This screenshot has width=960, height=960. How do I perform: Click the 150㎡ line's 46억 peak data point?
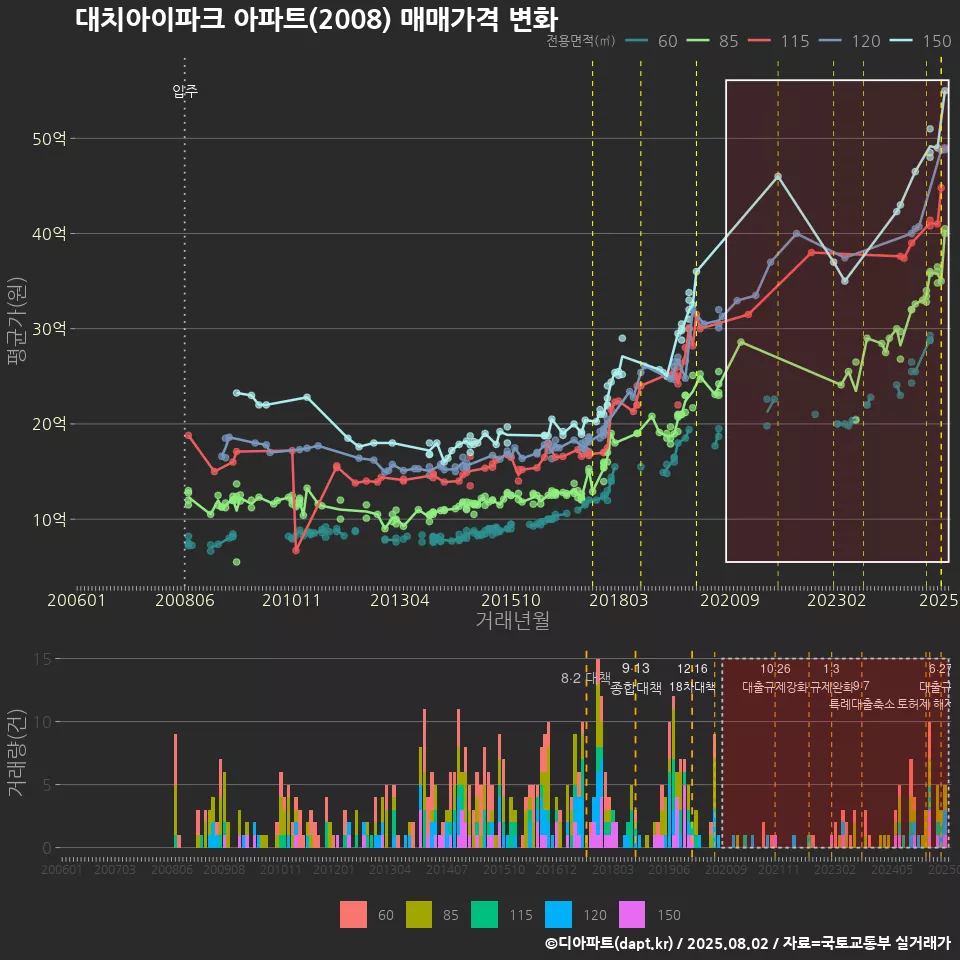click(x=778, y=176)
